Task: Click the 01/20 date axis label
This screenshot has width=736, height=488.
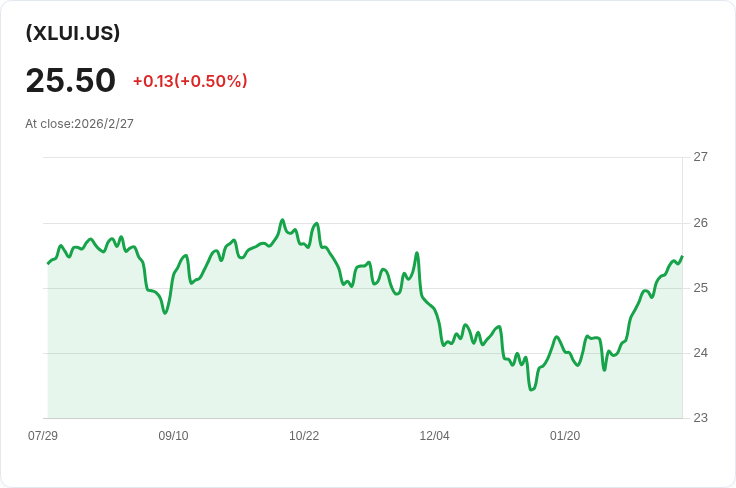Action: coord(565,436)
